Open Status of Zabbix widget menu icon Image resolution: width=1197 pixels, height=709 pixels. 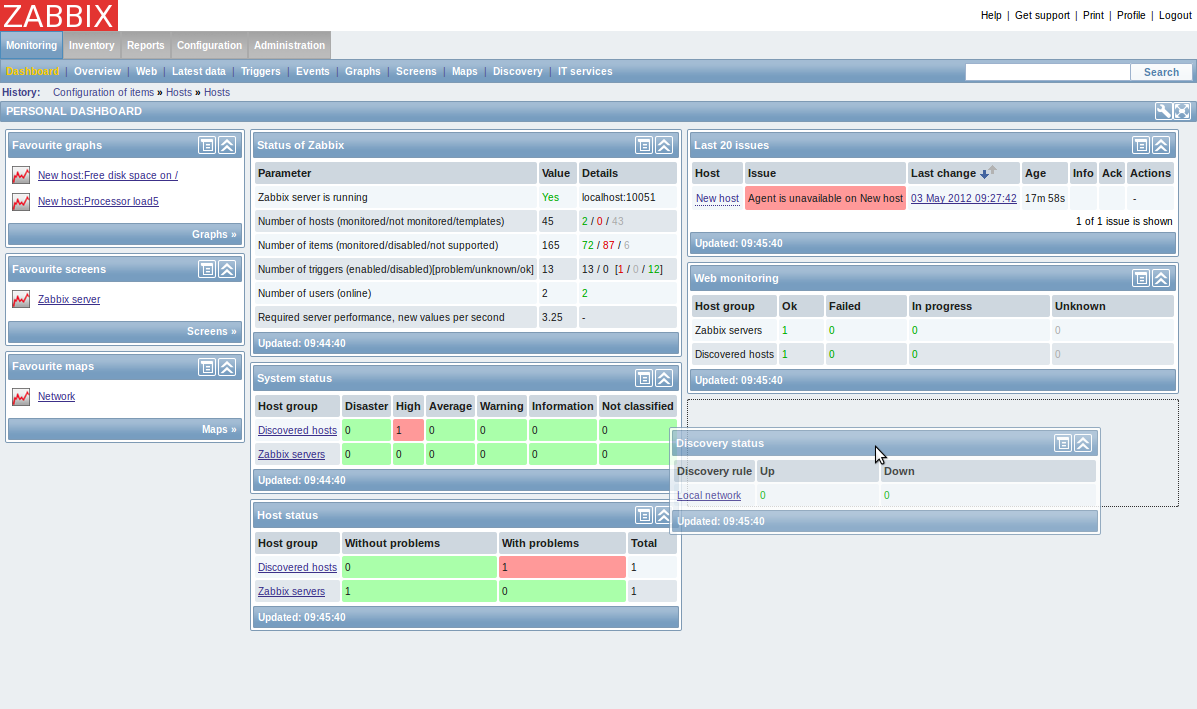click(x=644, y=145)
